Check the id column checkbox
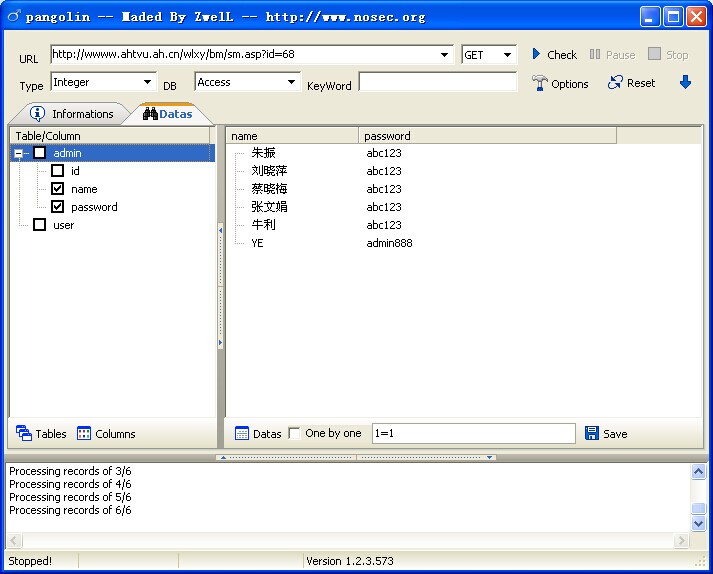 tap(57, 171)
